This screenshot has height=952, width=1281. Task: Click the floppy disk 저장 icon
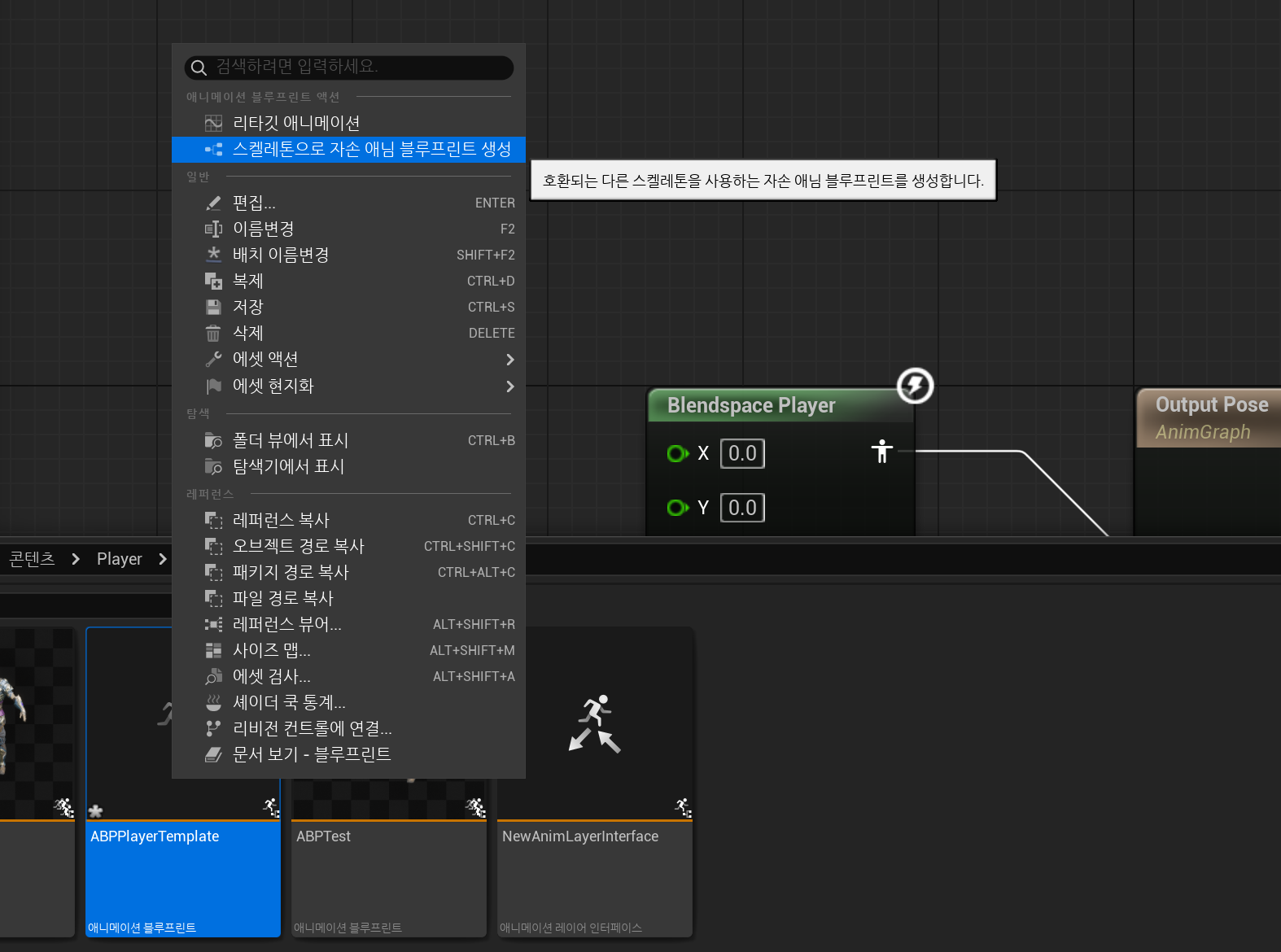[213, 307]
